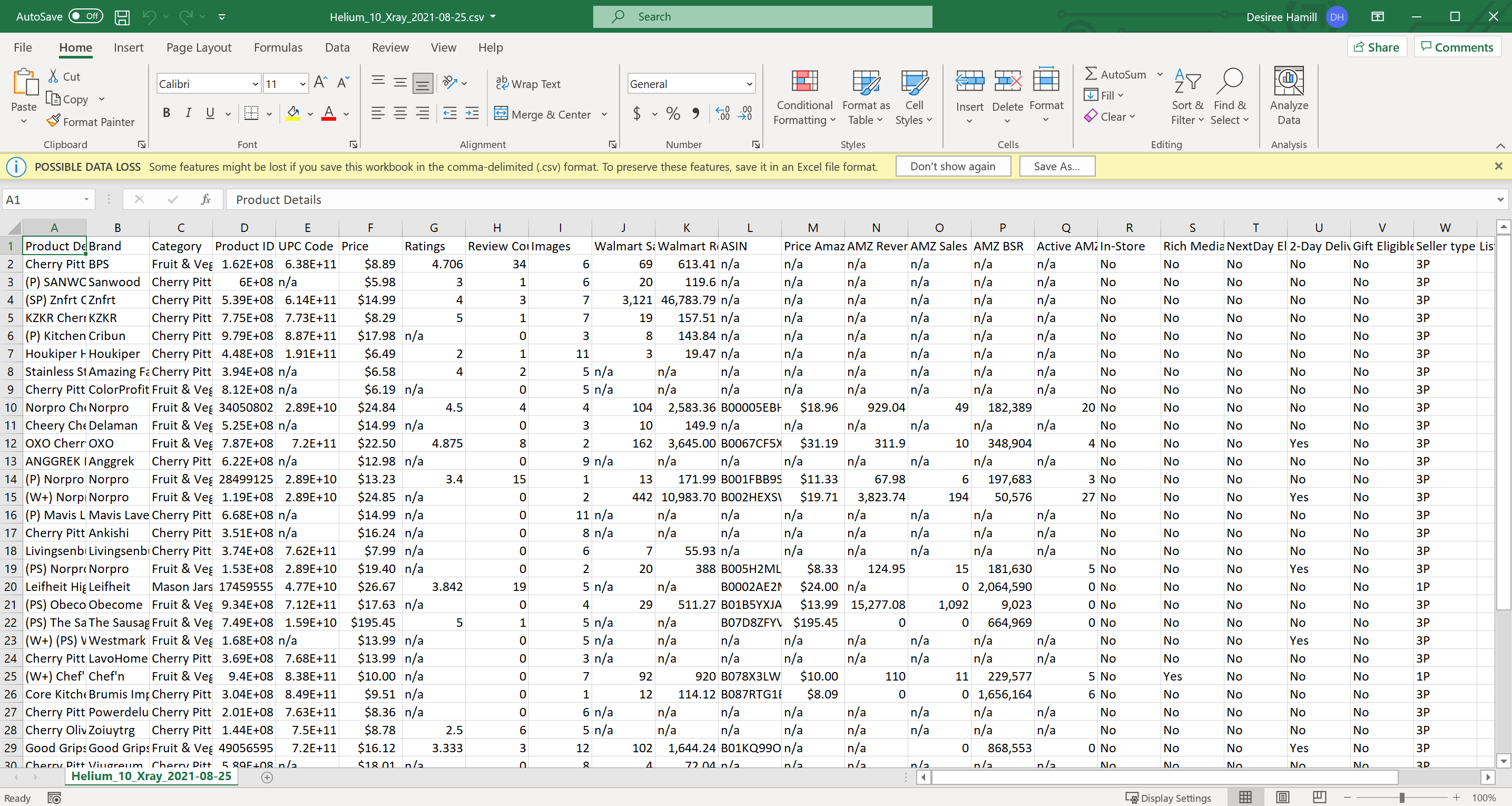Open the Formulas tab
This screenshot has width=1512, height=806.
point(278,47)
